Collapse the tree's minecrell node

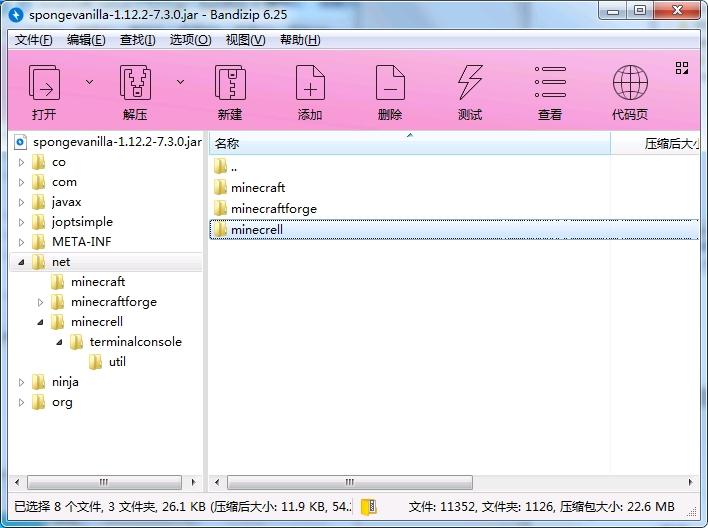point(40,322)
